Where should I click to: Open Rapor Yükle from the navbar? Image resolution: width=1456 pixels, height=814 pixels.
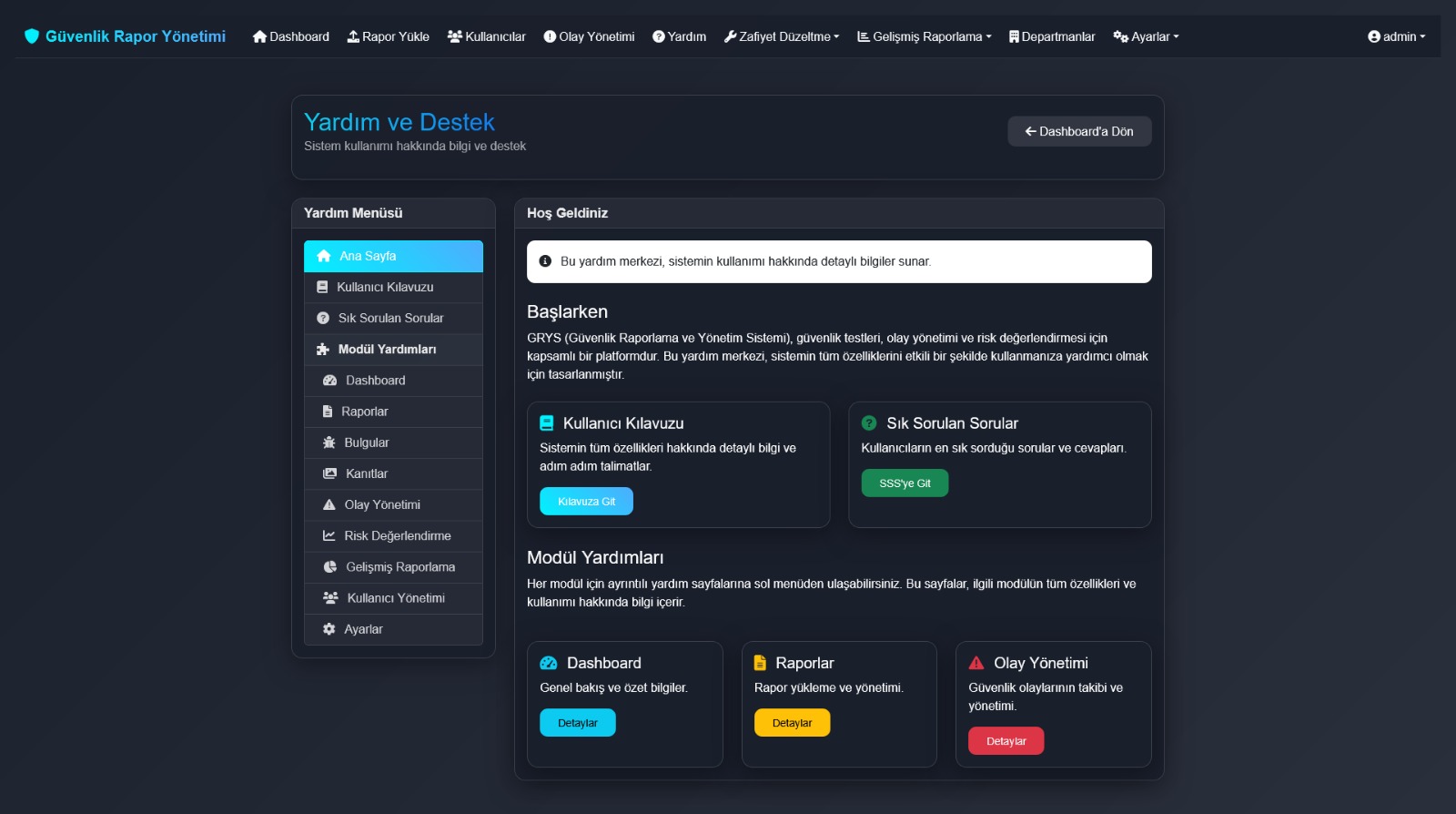[x=388, y=36]
